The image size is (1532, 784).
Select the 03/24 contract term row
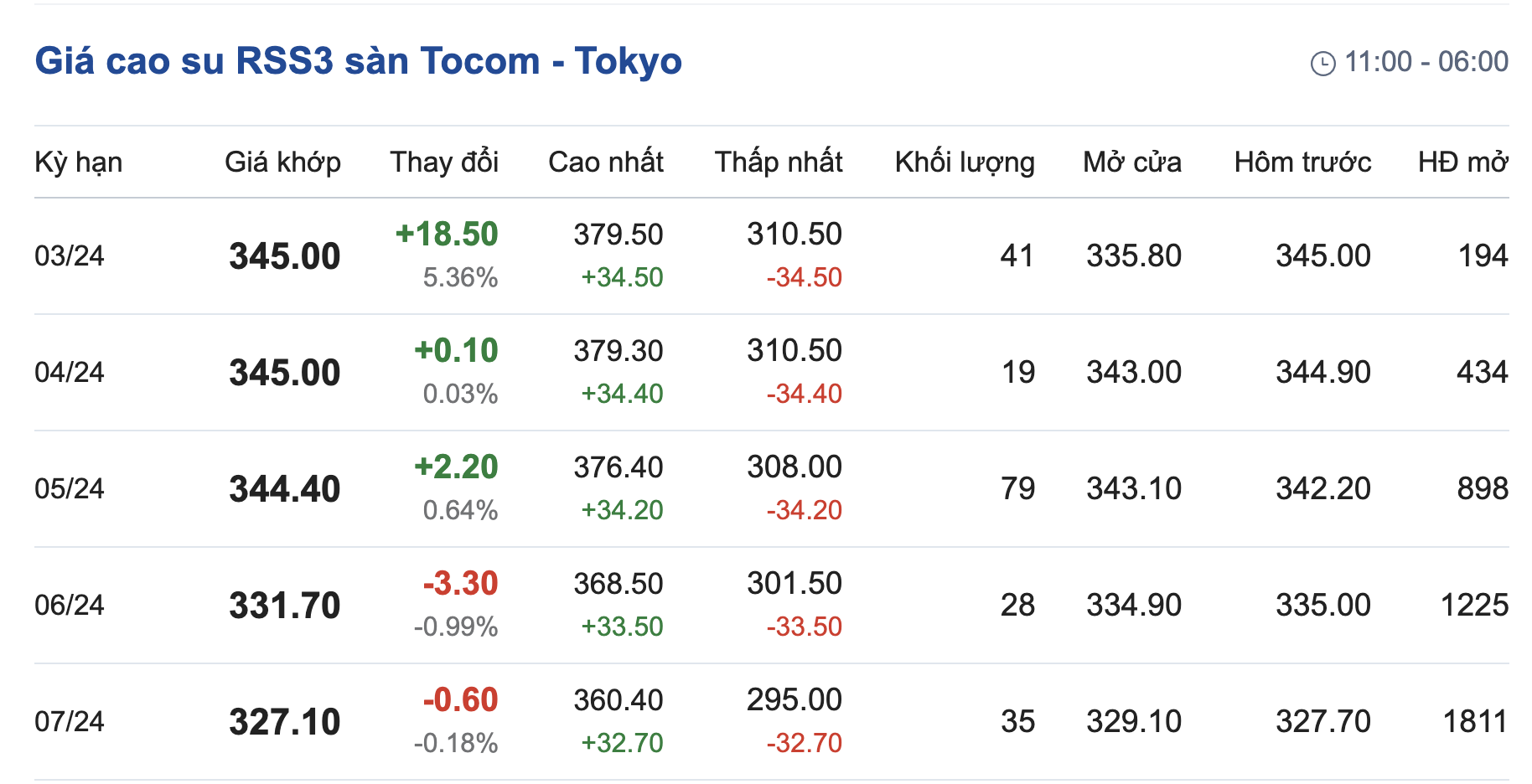click(70, 255)
